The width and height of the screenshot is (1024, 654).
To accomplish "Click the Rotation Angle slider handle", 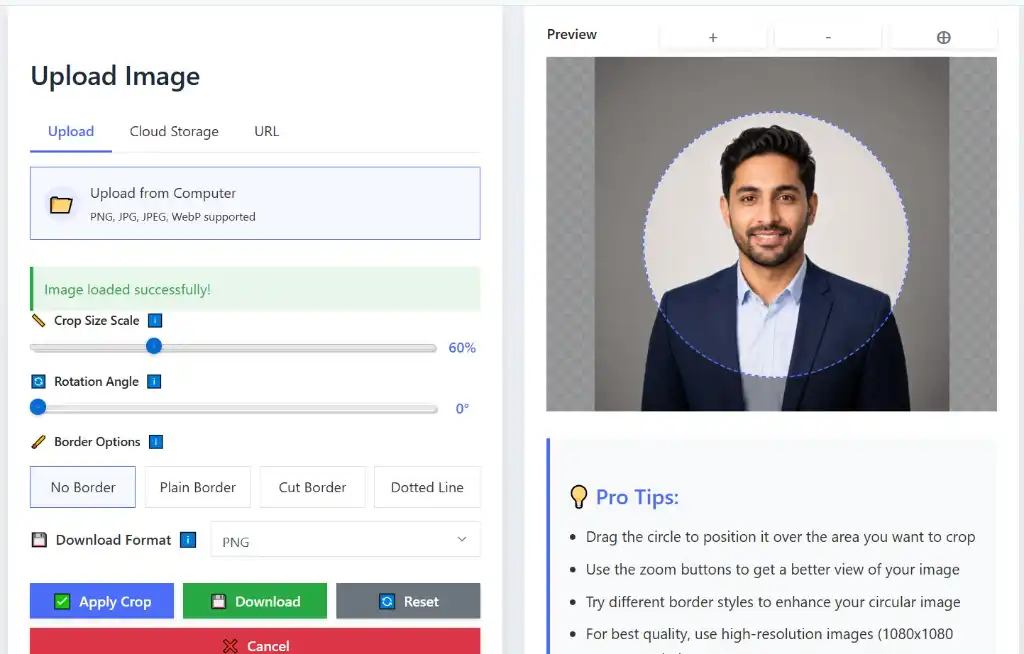I will (39, 407).
